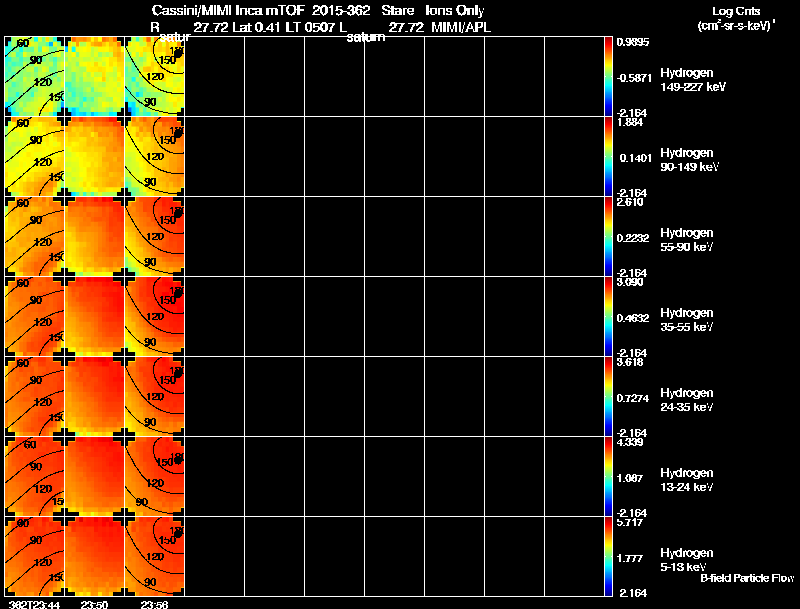Select the 149-227 keV image at 23:56
This screenshot has height=609, width=800.
155,77
